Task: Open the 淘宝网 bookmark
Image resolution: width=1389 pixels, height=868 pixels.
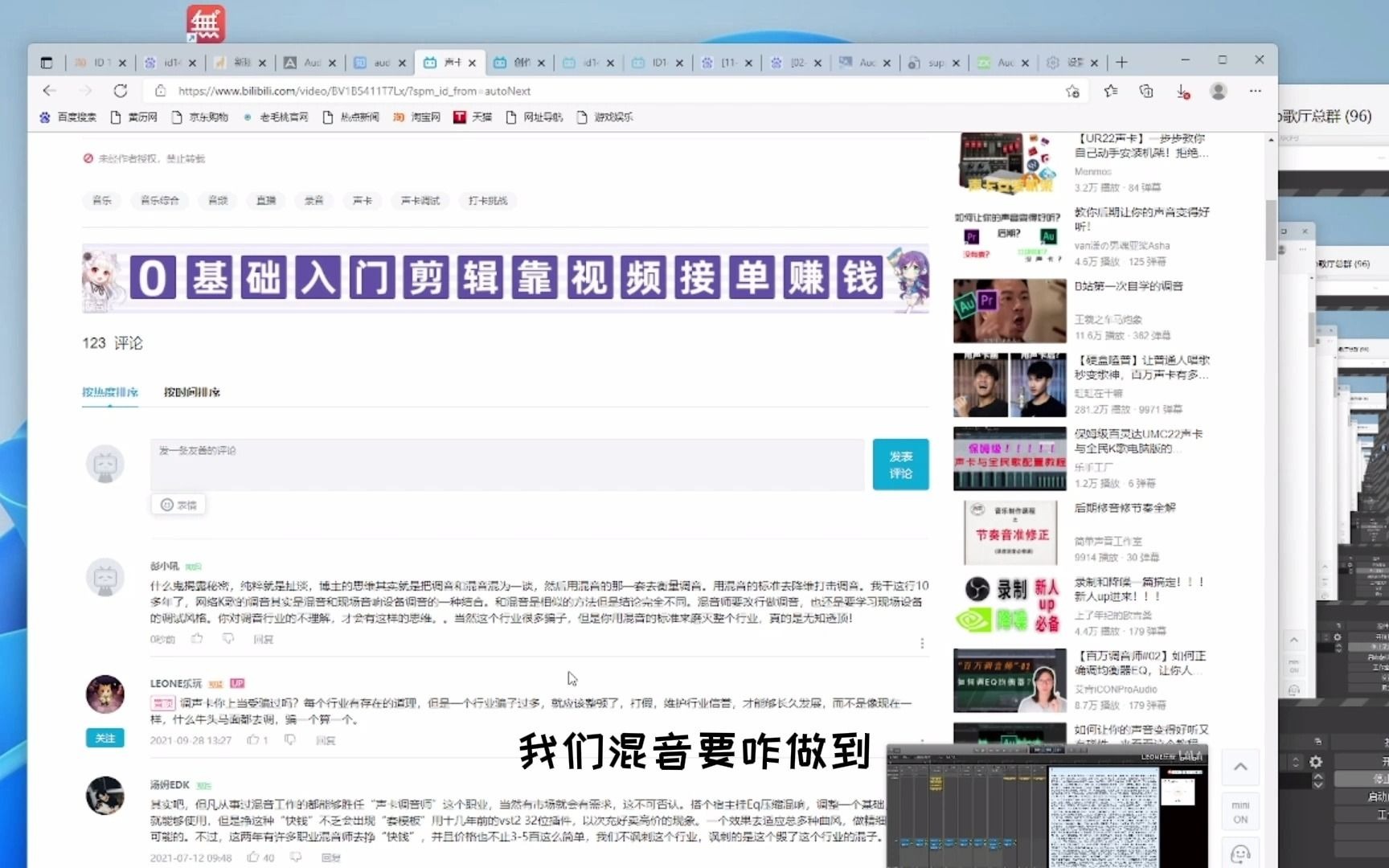Action: pyautogui.click(x=416, y=117)
